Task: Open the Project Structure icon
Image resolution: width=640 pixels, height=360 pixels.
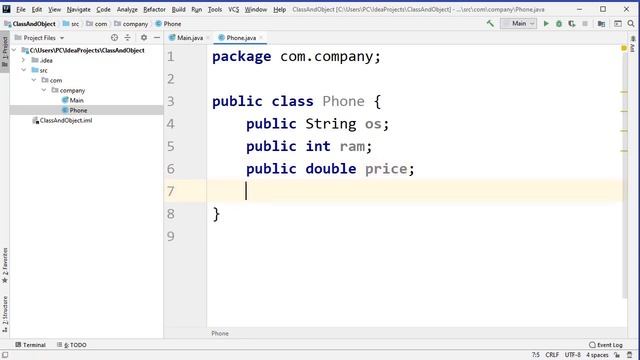Action: pos(601,24)
